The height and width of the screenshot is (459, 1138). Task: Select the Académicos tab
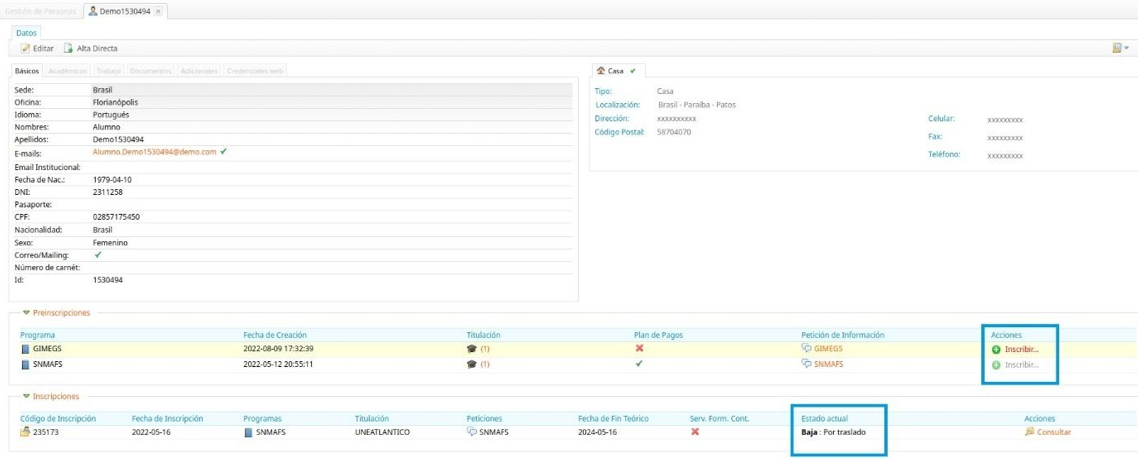click(x=67, y=71)
